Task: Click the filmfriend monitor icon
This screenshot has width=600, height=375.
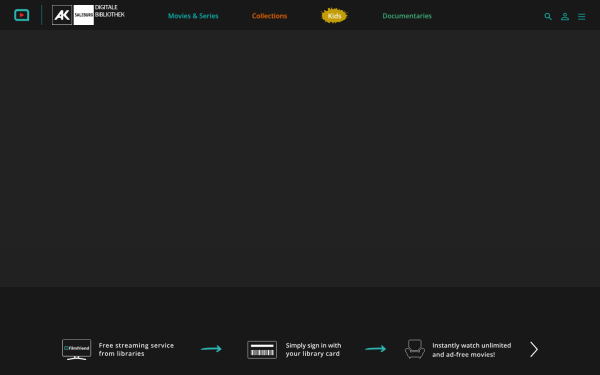Action: (77, 349)
